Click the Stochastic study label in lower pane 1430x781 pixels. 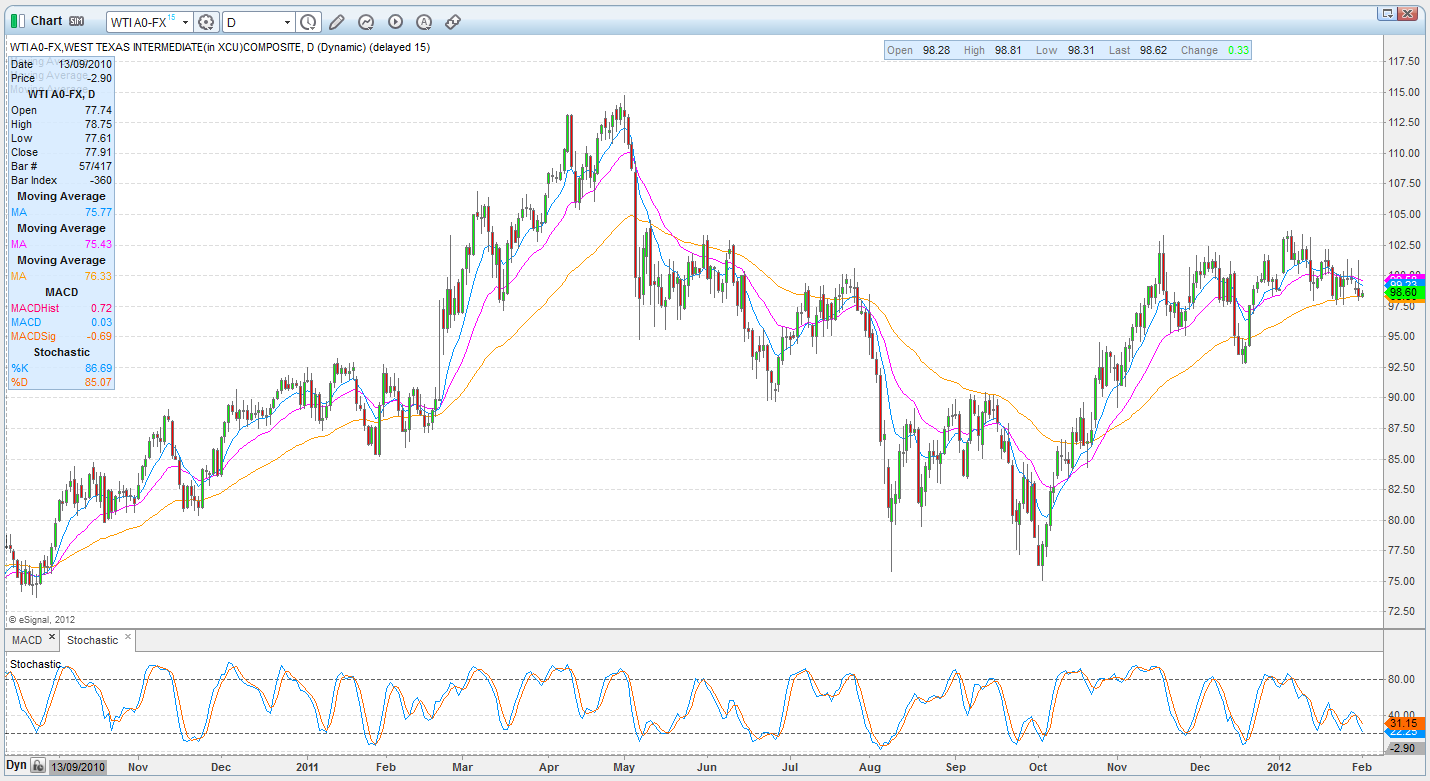[35, 664]
